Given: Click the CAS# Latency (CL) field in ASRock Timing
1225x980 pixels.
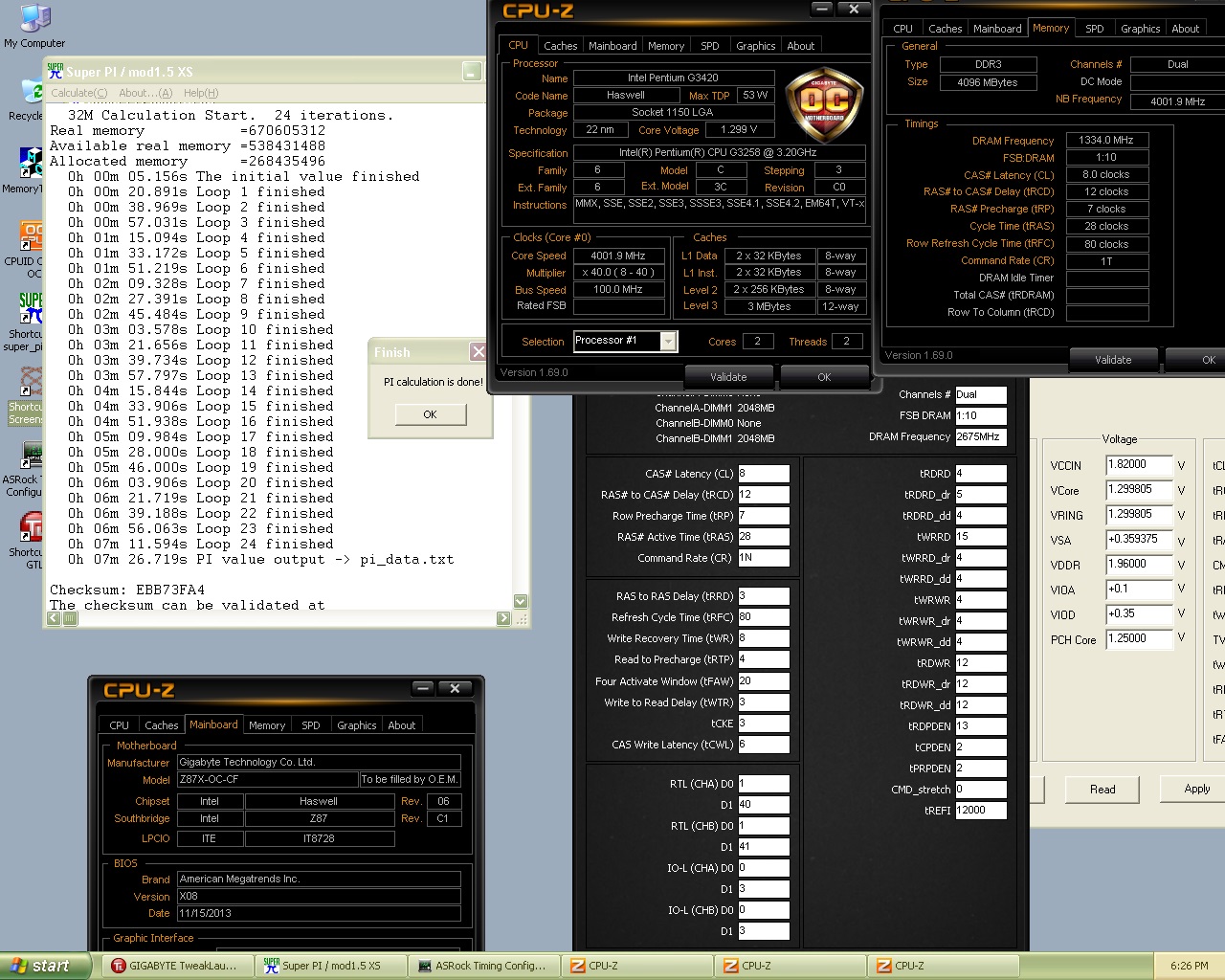Looking at the screenshot, I should [763, 474].
